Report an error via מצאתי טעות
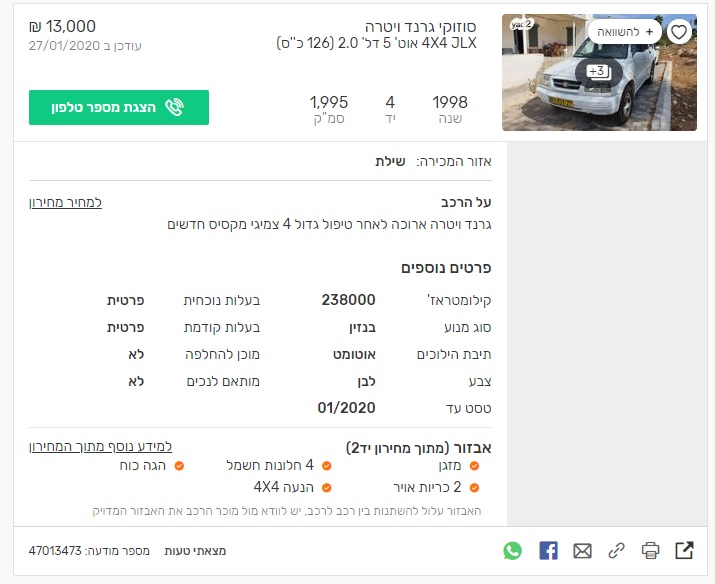The image size is (715, 584). 195,551
